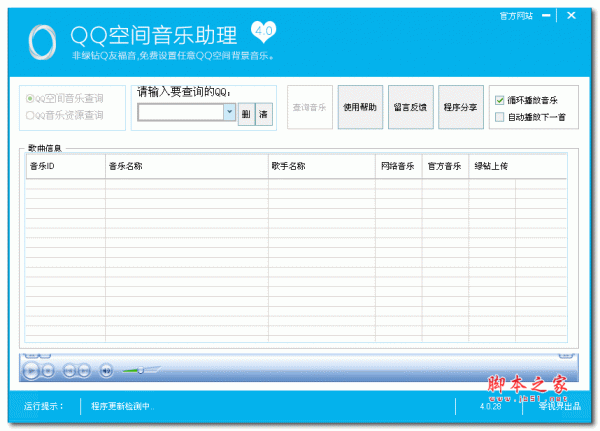600x431 pixels.
Task: Skip to next track in the player
Action: [84, 371]
